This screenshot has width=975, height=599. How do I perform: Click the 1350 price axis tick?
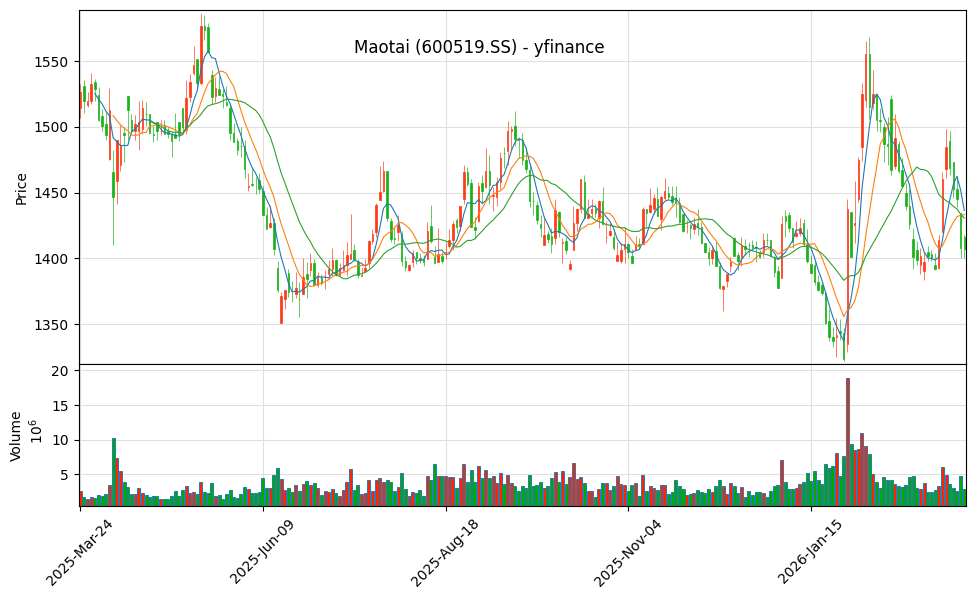pos(51,325)
